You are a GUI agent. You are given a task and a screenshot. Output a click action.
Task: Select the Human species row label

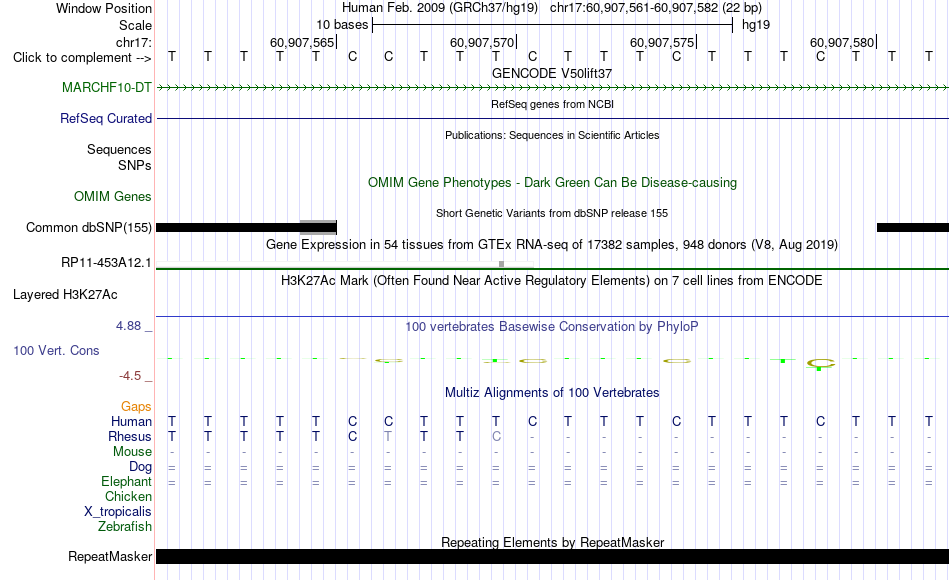click(131, 422)
